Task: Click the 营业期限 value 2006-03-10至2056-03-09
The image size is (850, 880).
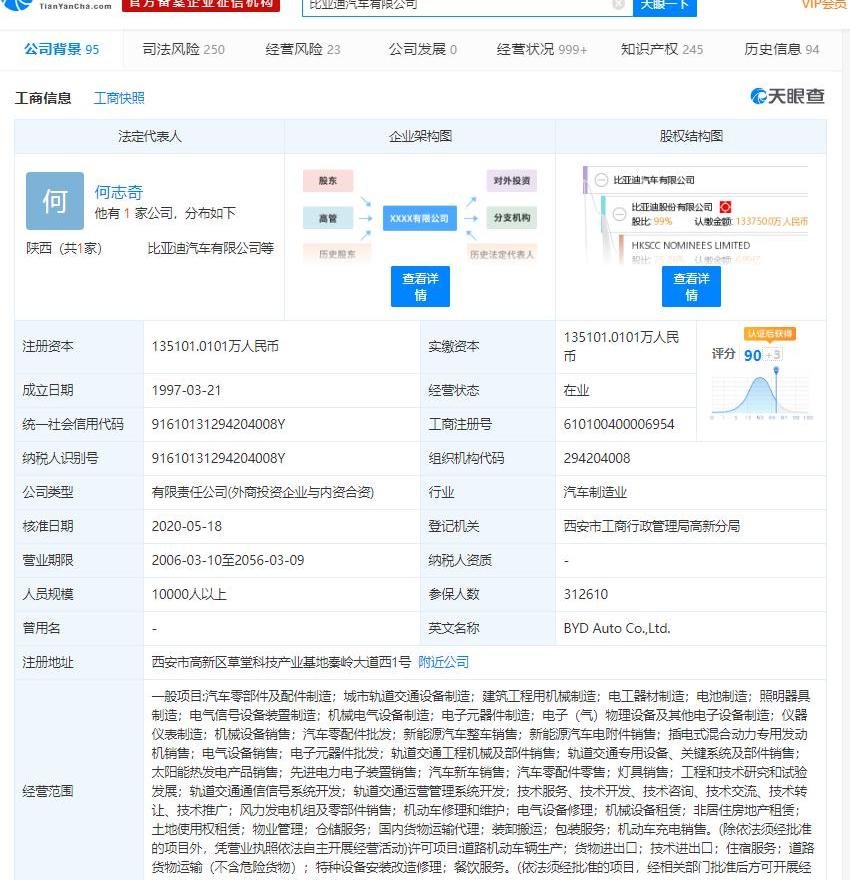Action: pyautogui.click(x=228, y=560)
